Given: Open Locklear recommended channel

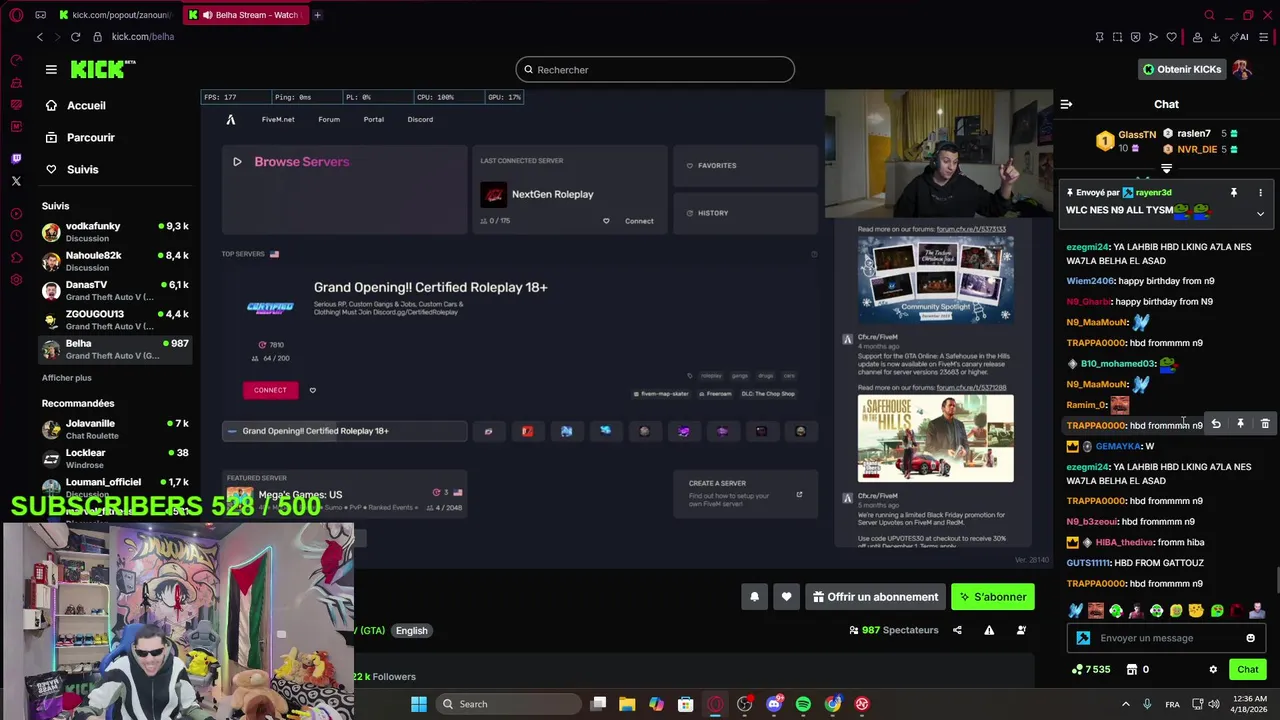Looking at the screenshot, I should point(116,458).
